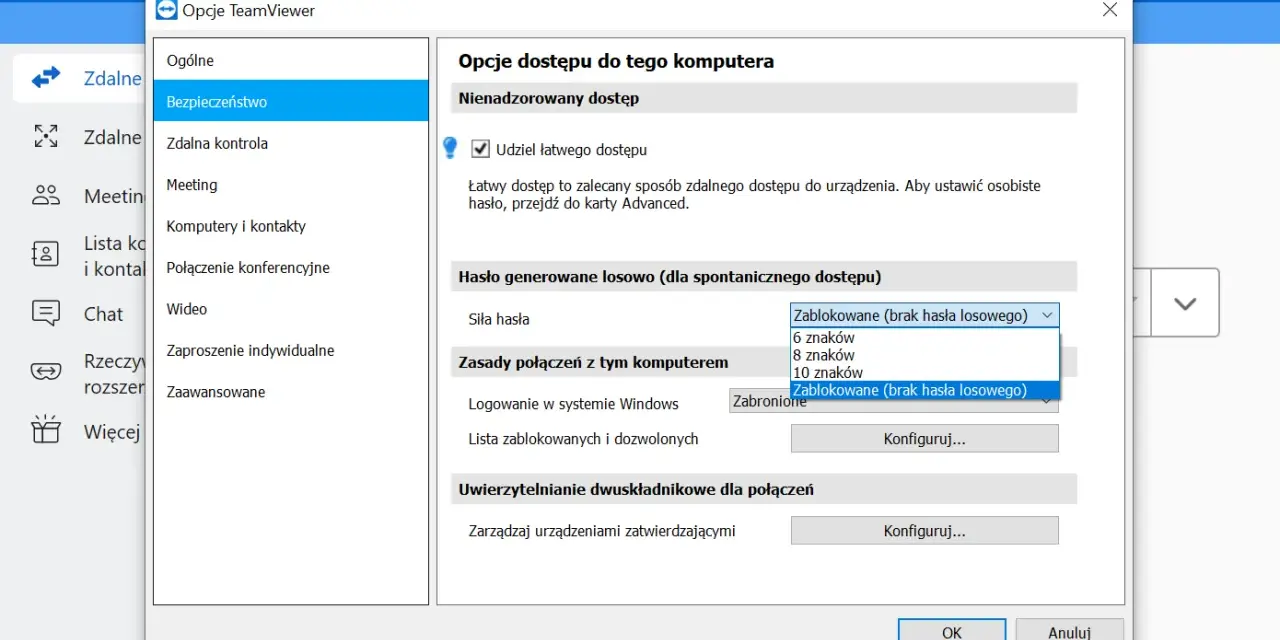Expand the chevron dropdown in main window

[x=1185, y=303]
